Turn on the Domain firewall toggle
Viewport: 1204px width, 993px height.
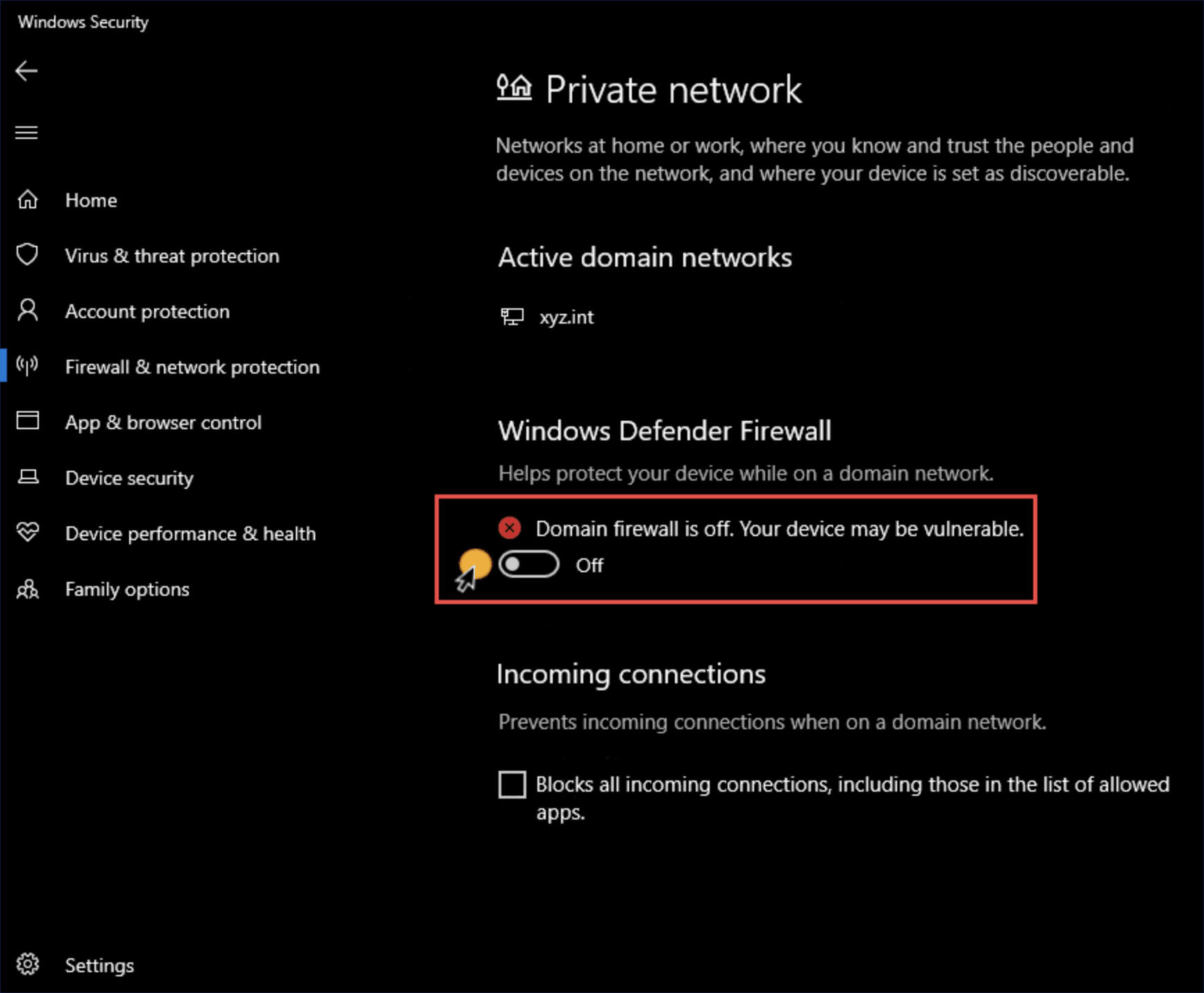click(x=528, y=565)
